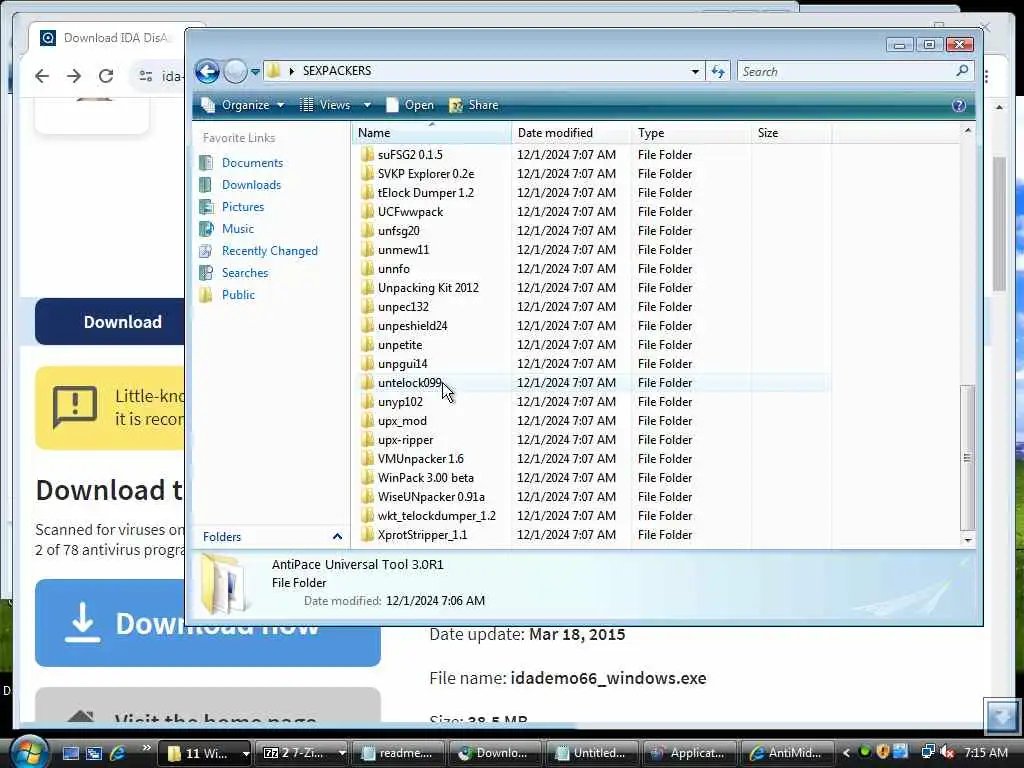Open the Organize menu

tap(243, 104)
